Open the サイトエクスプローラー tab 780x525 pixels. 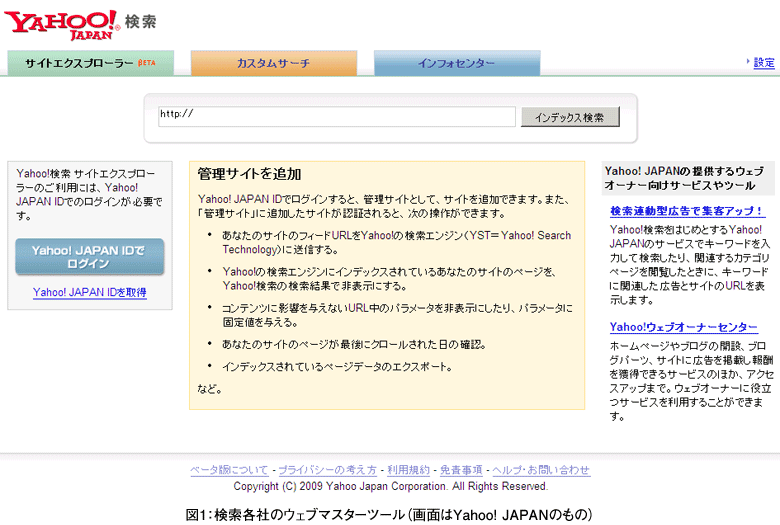coord(91,63)
